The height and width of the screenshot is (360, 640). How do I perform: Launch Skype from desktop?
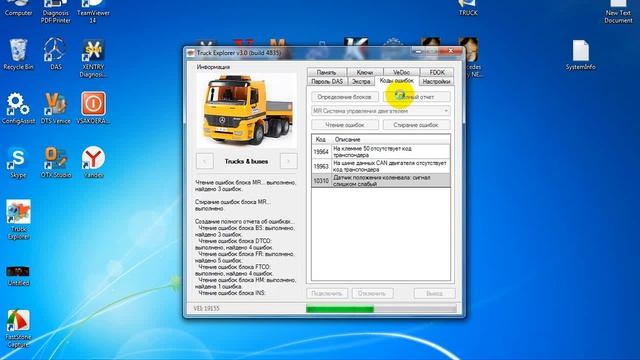(18, 162)
